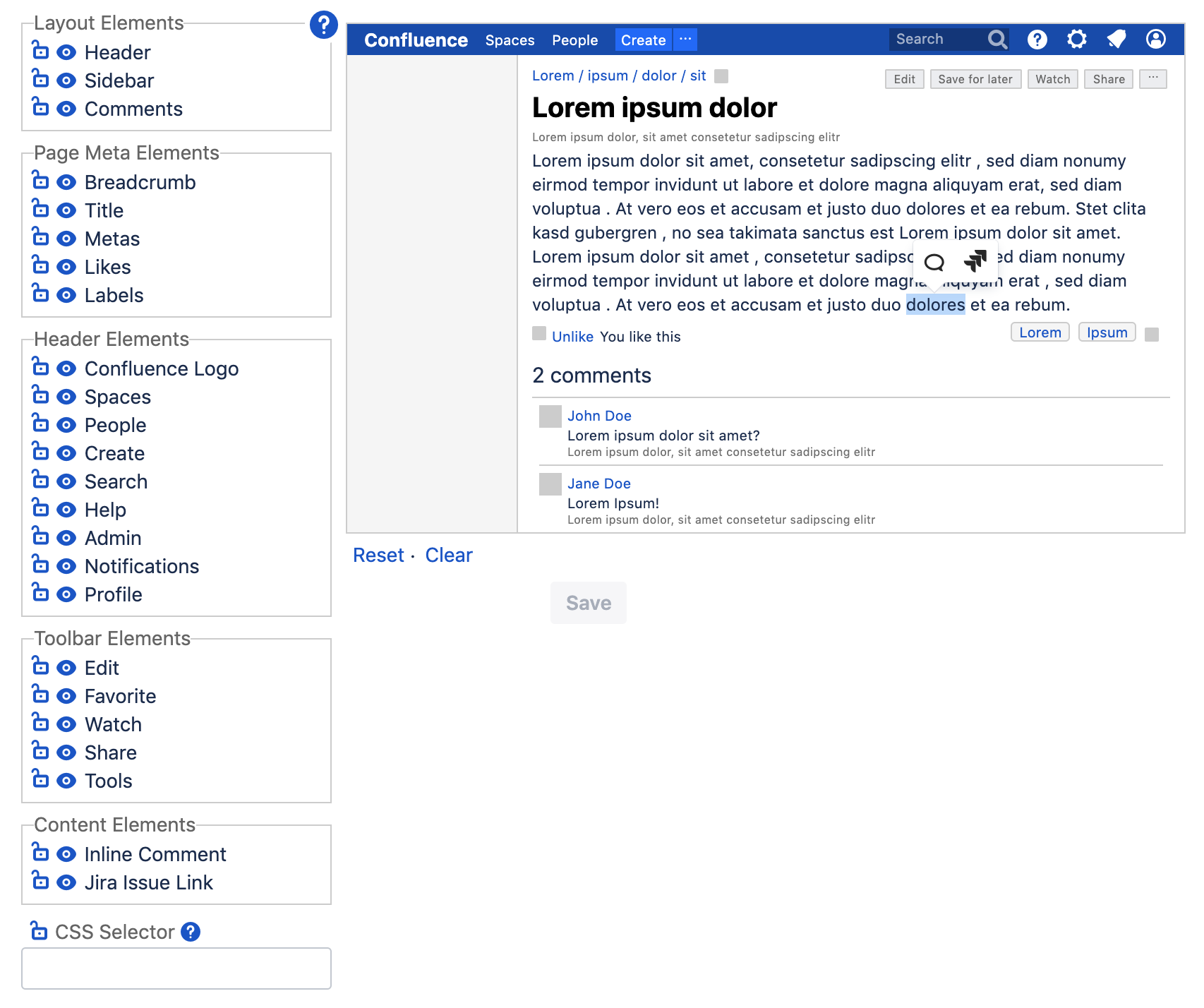The width and height of the screenshot is (1204, 1008).
Task: Click the Reset link below the preview
Action: (378, 556)
